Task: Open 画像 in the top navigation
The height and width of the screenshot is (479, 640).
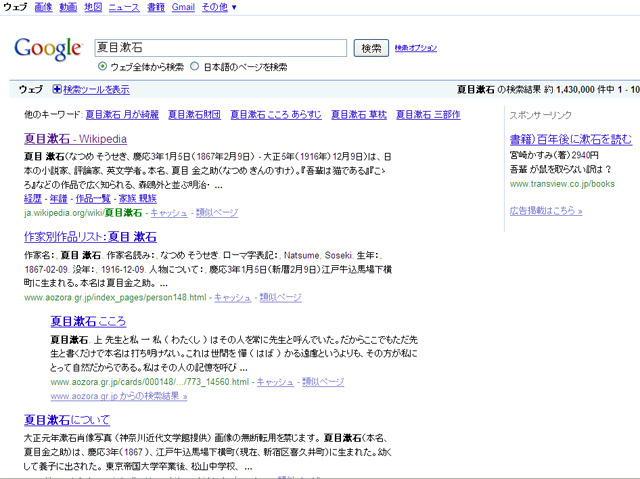Action: 43,7
